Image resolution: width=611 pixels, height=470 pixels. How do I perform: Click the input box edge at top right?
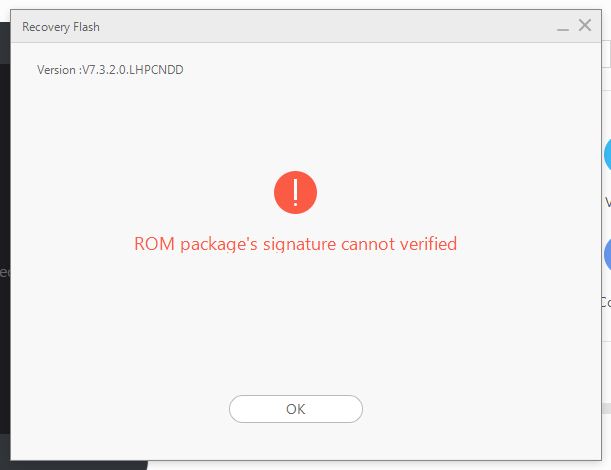(606, 54)
